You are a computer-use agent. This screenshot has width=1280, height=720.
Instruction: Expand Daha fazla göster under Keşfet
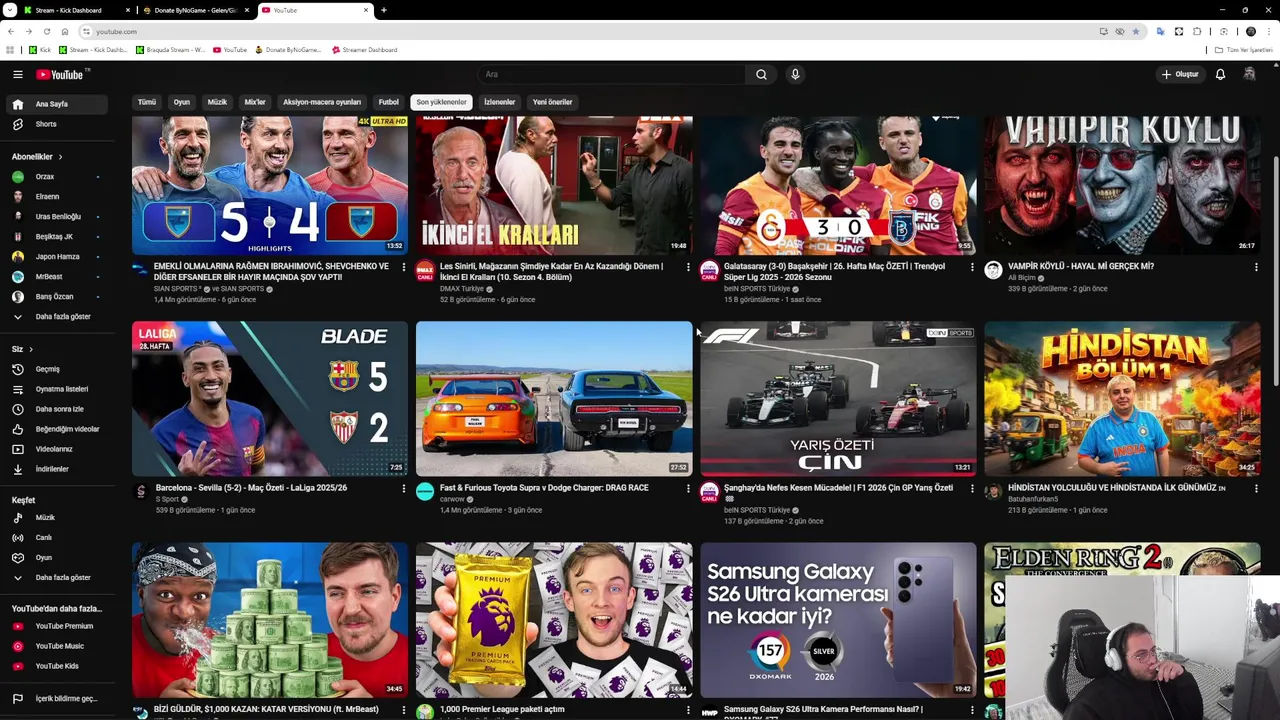coord(59,577)
